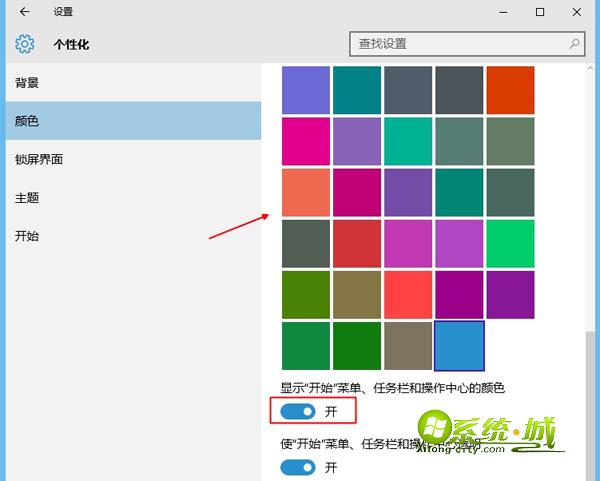Select 颜色 in the sidebar
The image size is (600, 481).
28,121
